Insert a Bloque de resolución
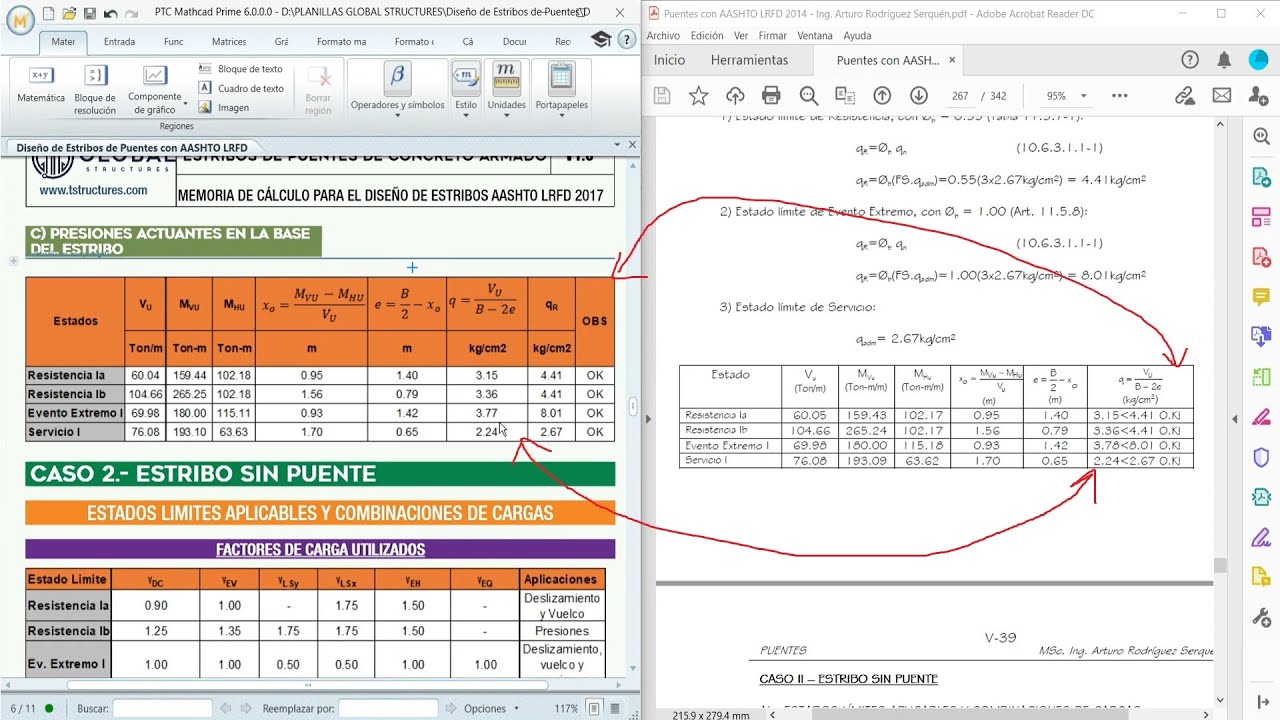The width and height of the screenshot is (1280, 720). click(95, 88)
